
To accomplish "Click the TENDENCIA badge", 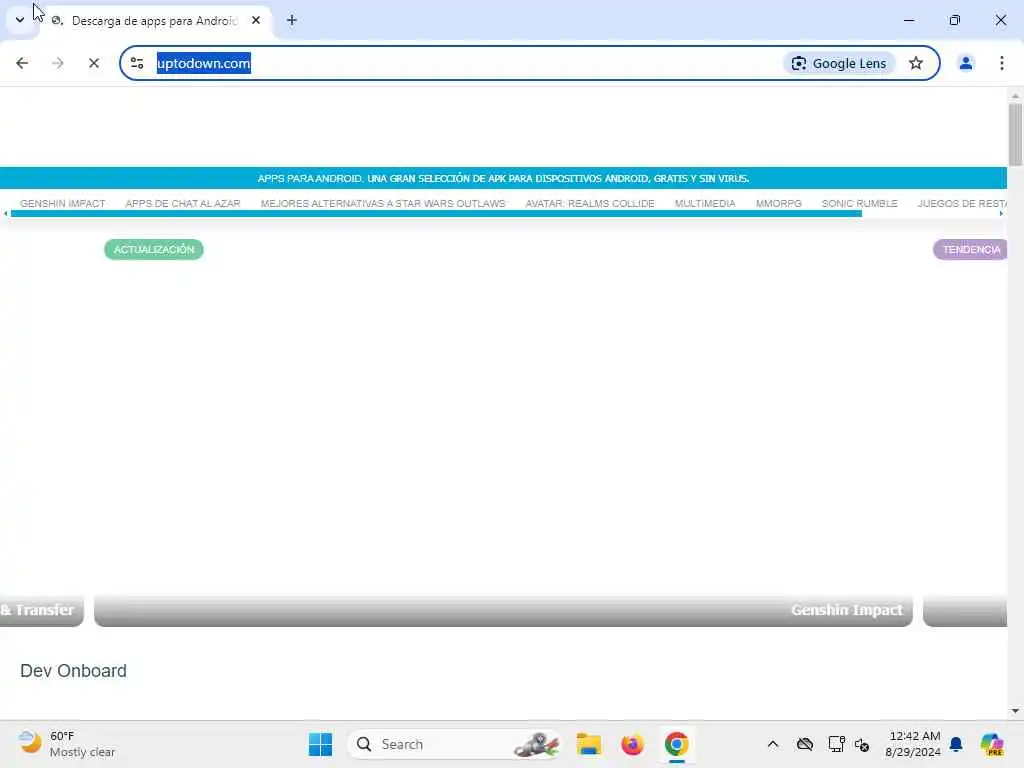I will click(x=970, y=249).
